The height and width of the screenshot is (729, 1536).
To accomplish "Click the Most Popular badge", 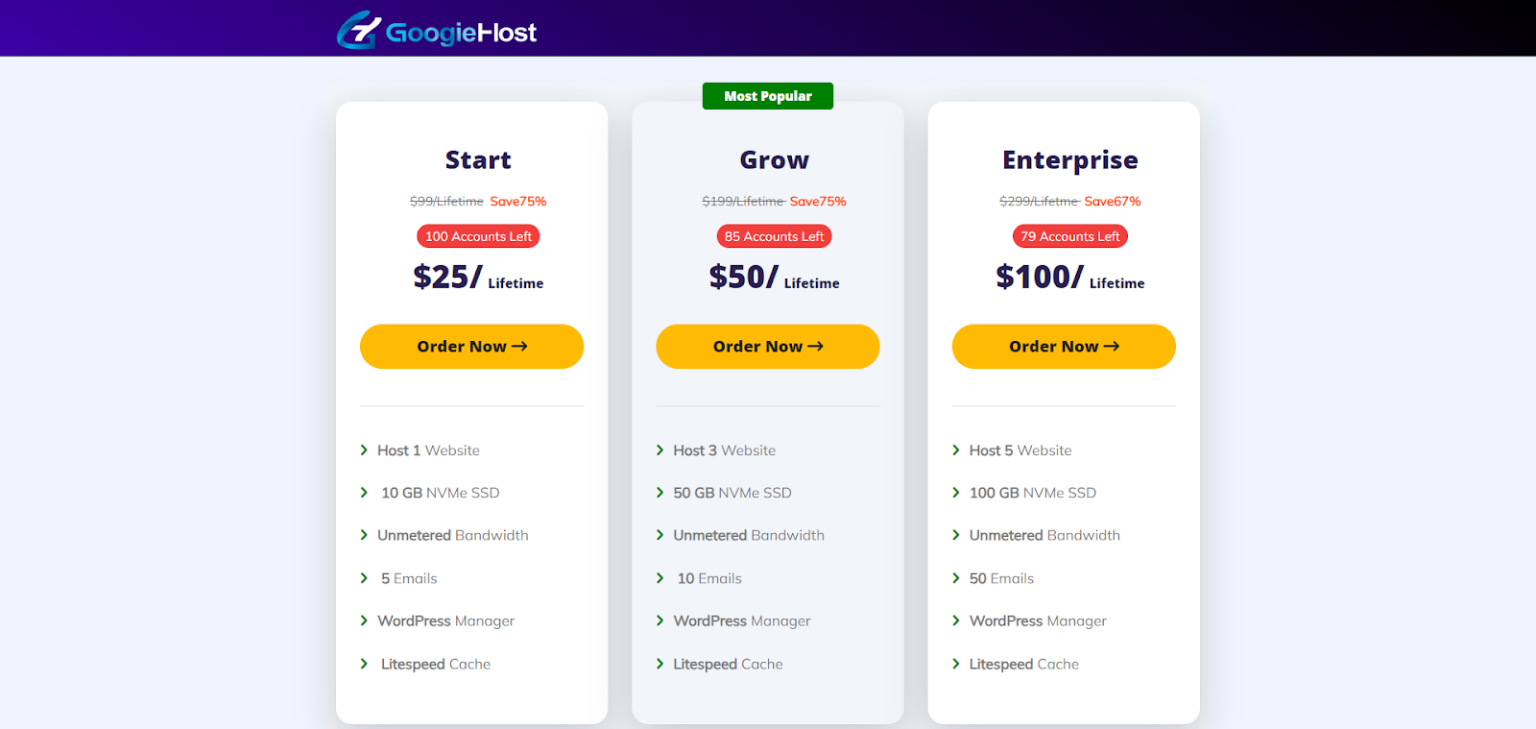I will pyautogui.click(x=767, y=95).
